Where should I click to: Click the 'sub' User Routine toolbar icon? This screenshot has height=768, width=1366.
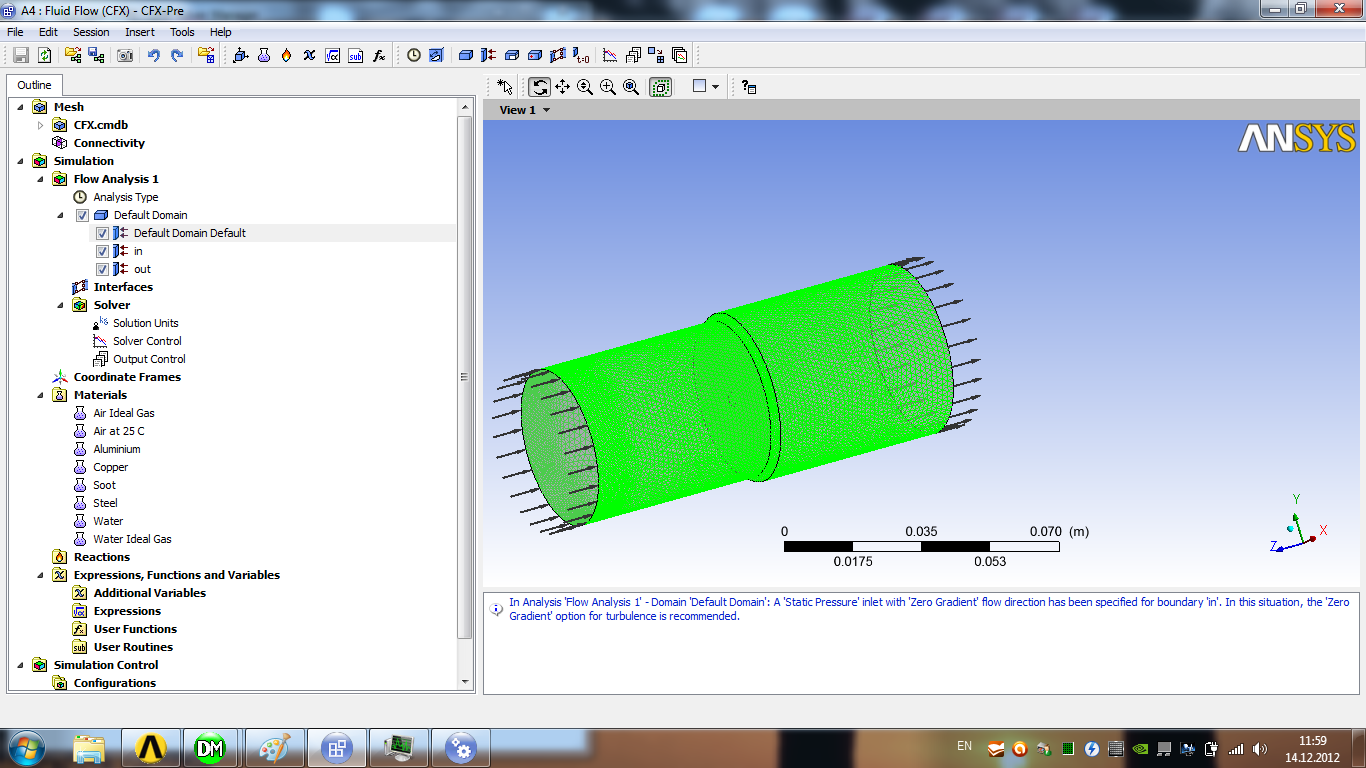356,56
